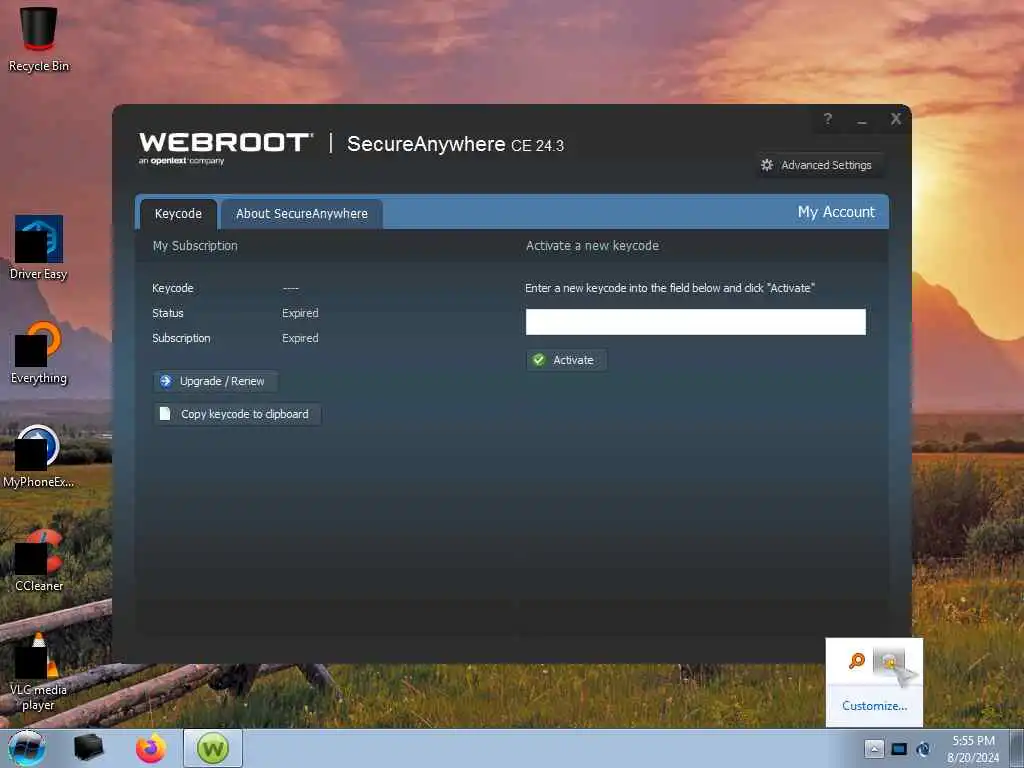This screenshot has width=1024, height=768.
Task: Open the CCleaner desktop shortcut
Action: [x=39, y=560]
